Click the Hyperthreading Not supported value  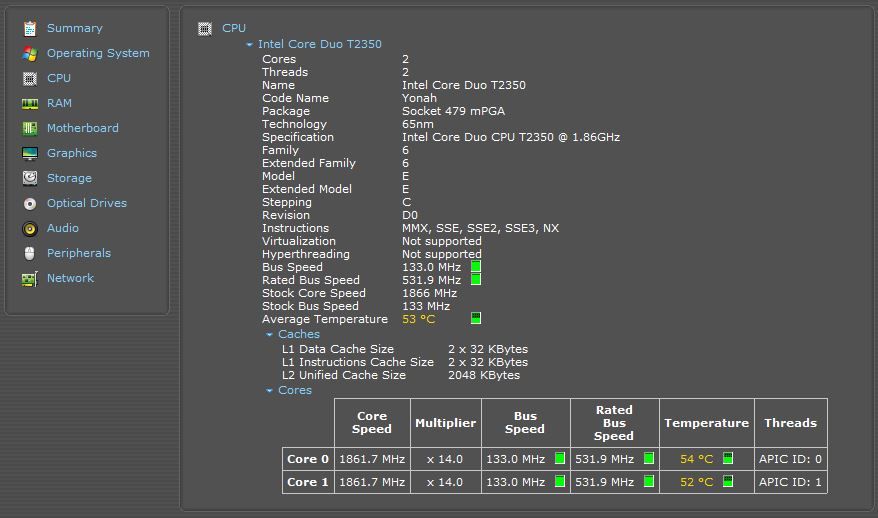coord(442,254)
